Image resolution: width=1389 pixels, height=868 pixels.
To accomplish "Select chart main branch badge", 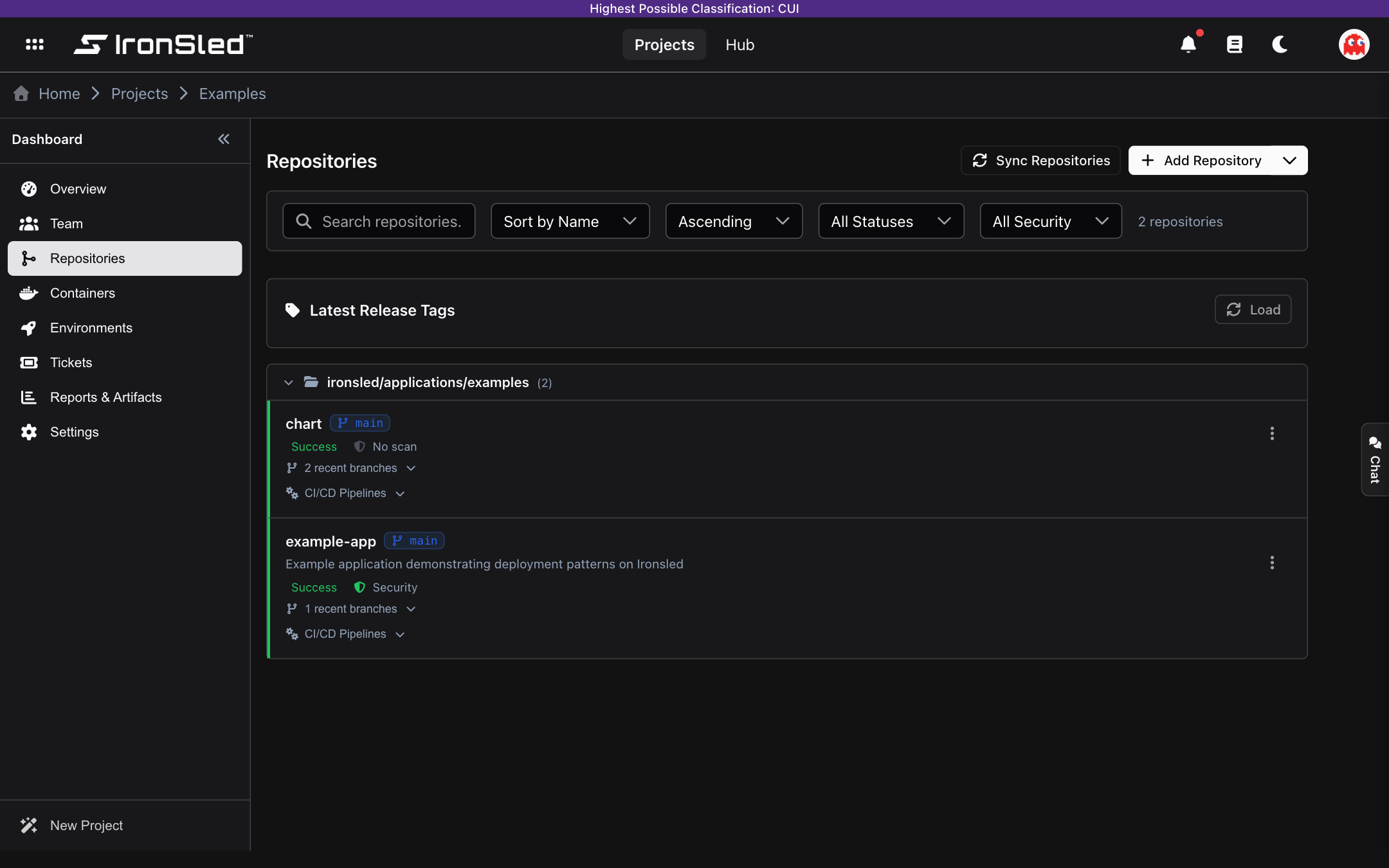I will click(360, 423).
